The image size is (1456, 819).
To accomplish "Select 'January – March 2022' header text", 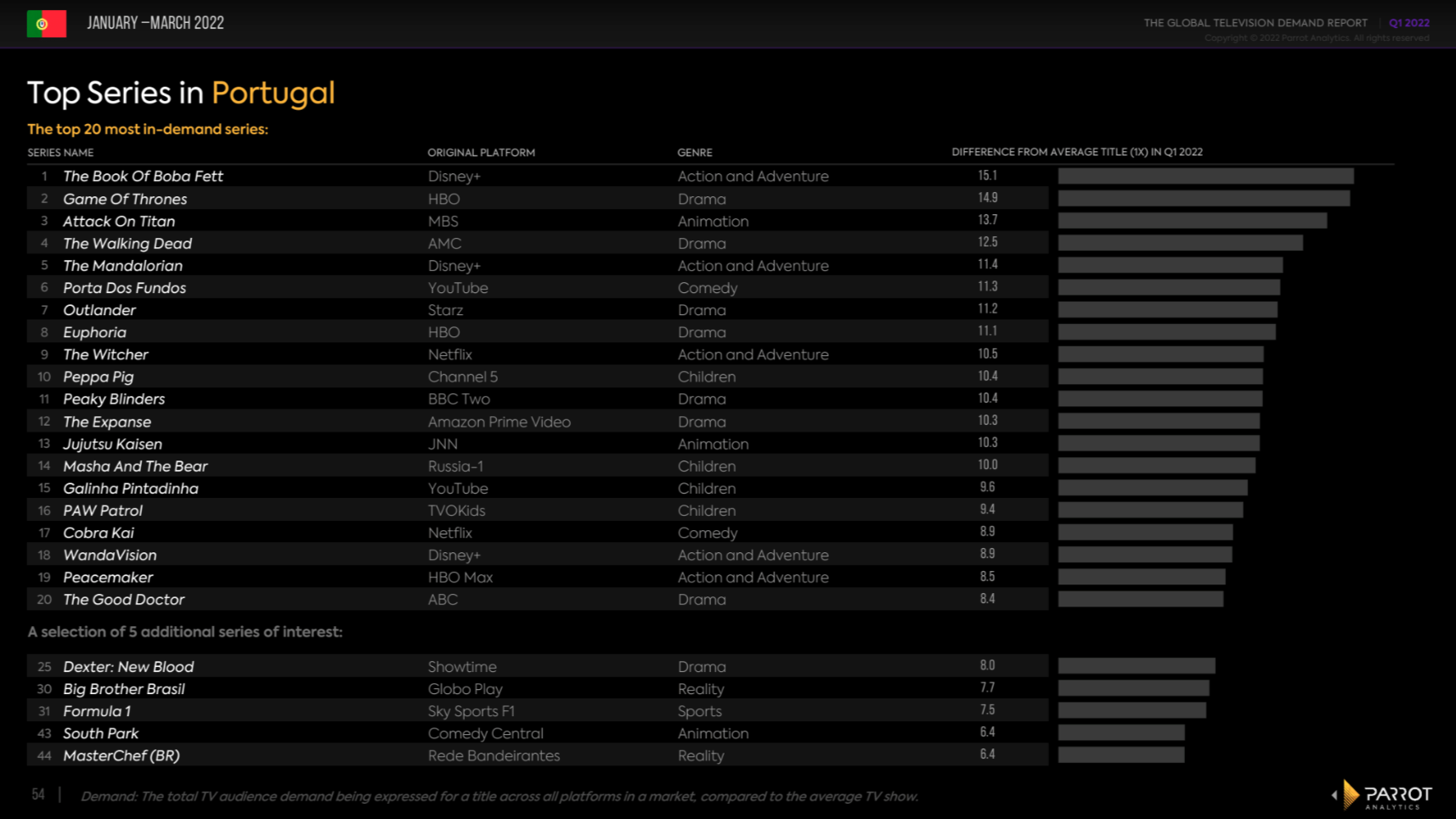I will (x=155, y=23).
